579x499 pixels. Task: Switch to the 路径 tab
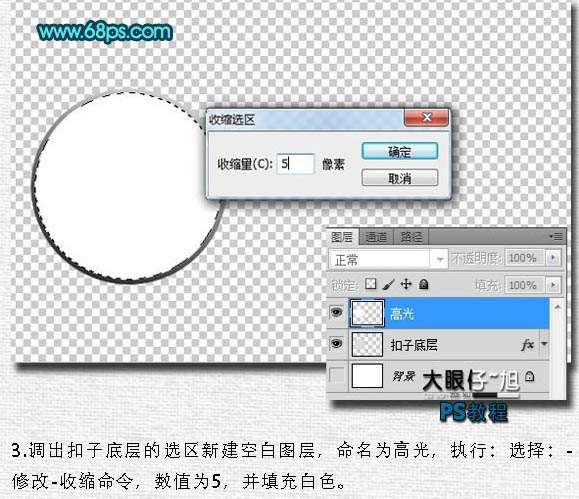click(x=411, y=237)
